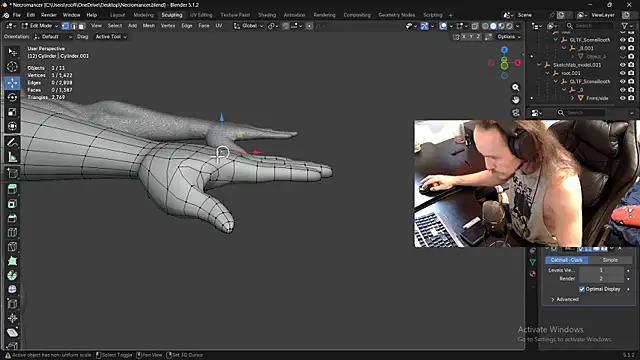Image resolution: width=640 pixels, height=360 pixels.
Task: Select Simple subdivision type
Action: (x=610, y=260)
